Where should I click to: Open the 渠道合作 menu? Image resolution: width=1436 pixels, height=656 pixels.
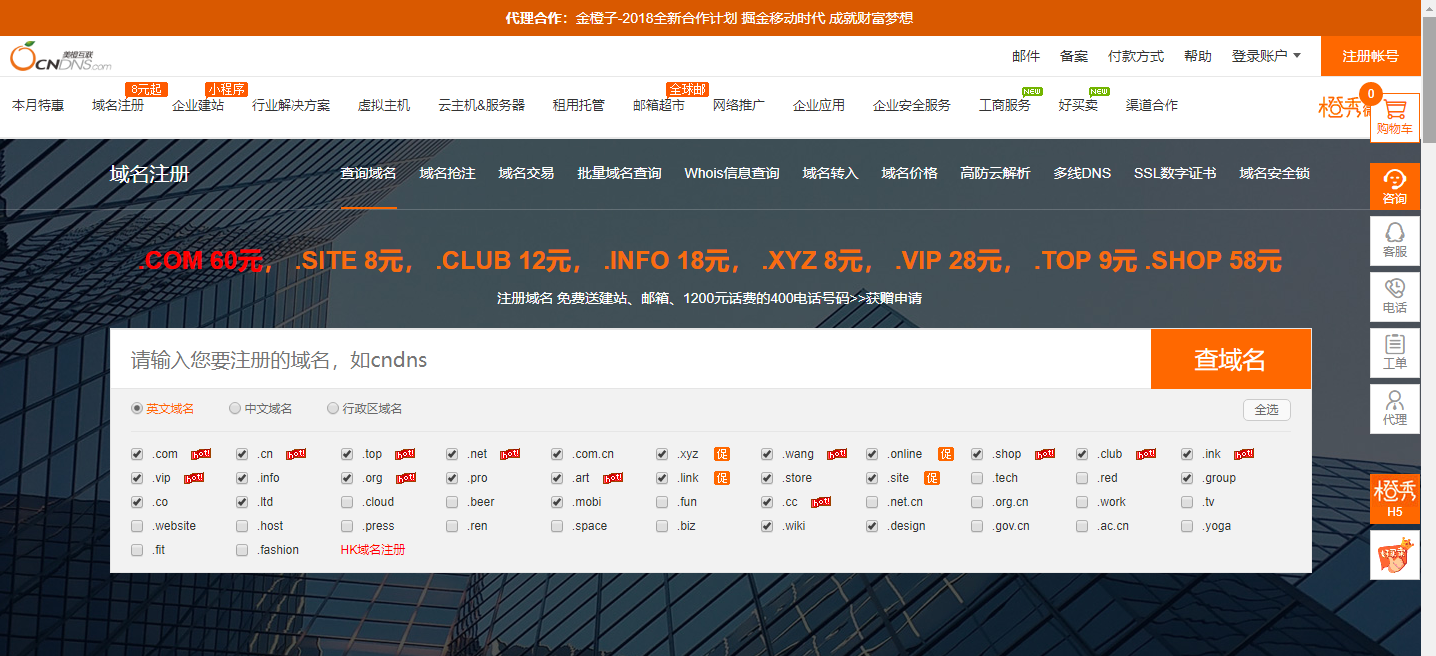tap(1152, 105)
